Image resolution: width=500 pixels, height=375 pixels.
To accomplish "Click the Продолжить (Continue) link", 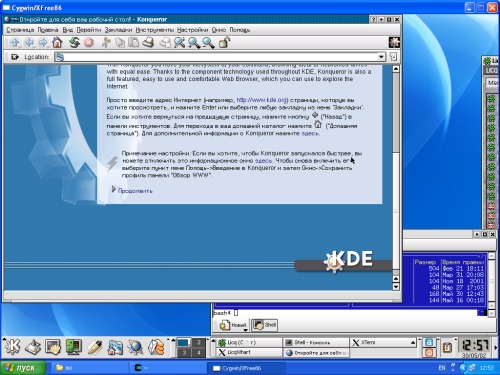I will point(135,191).
